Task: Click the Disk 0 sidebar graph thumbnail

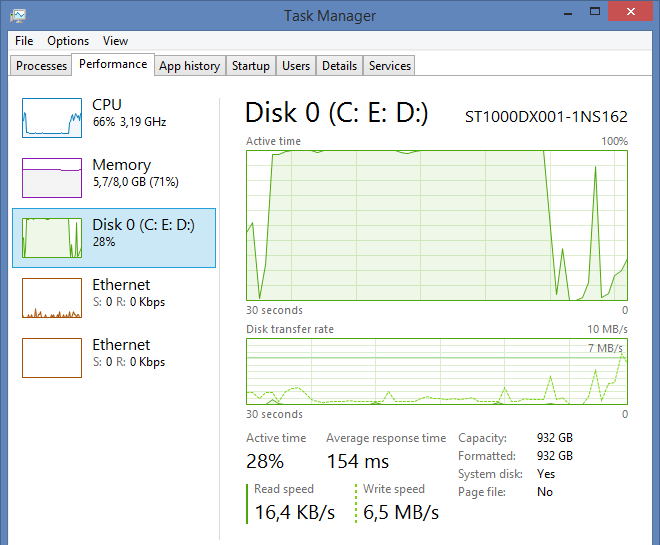Action: (x=52, y=238)
